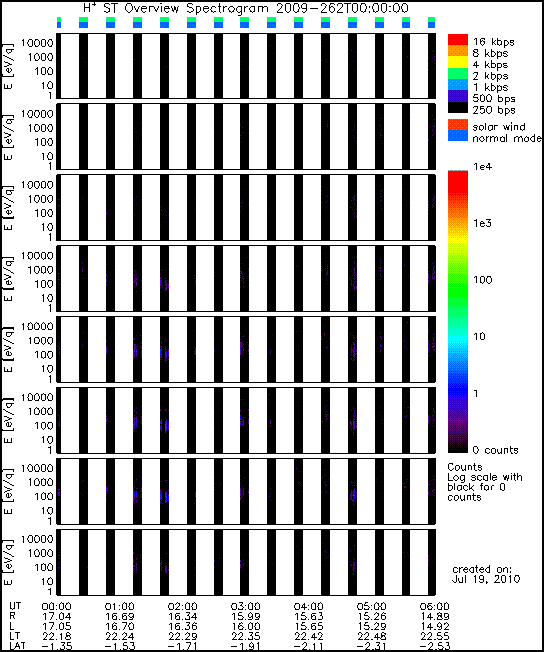Click the 'LT' row header label
This screenshot has height=652, width=544.
click(15, 636)
